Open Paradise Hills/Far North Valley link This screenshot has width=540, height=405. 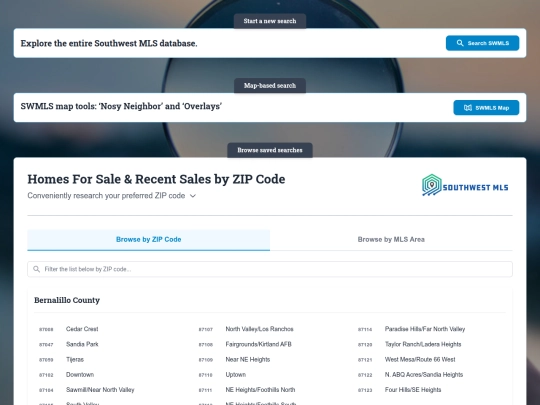click(425, 329)
